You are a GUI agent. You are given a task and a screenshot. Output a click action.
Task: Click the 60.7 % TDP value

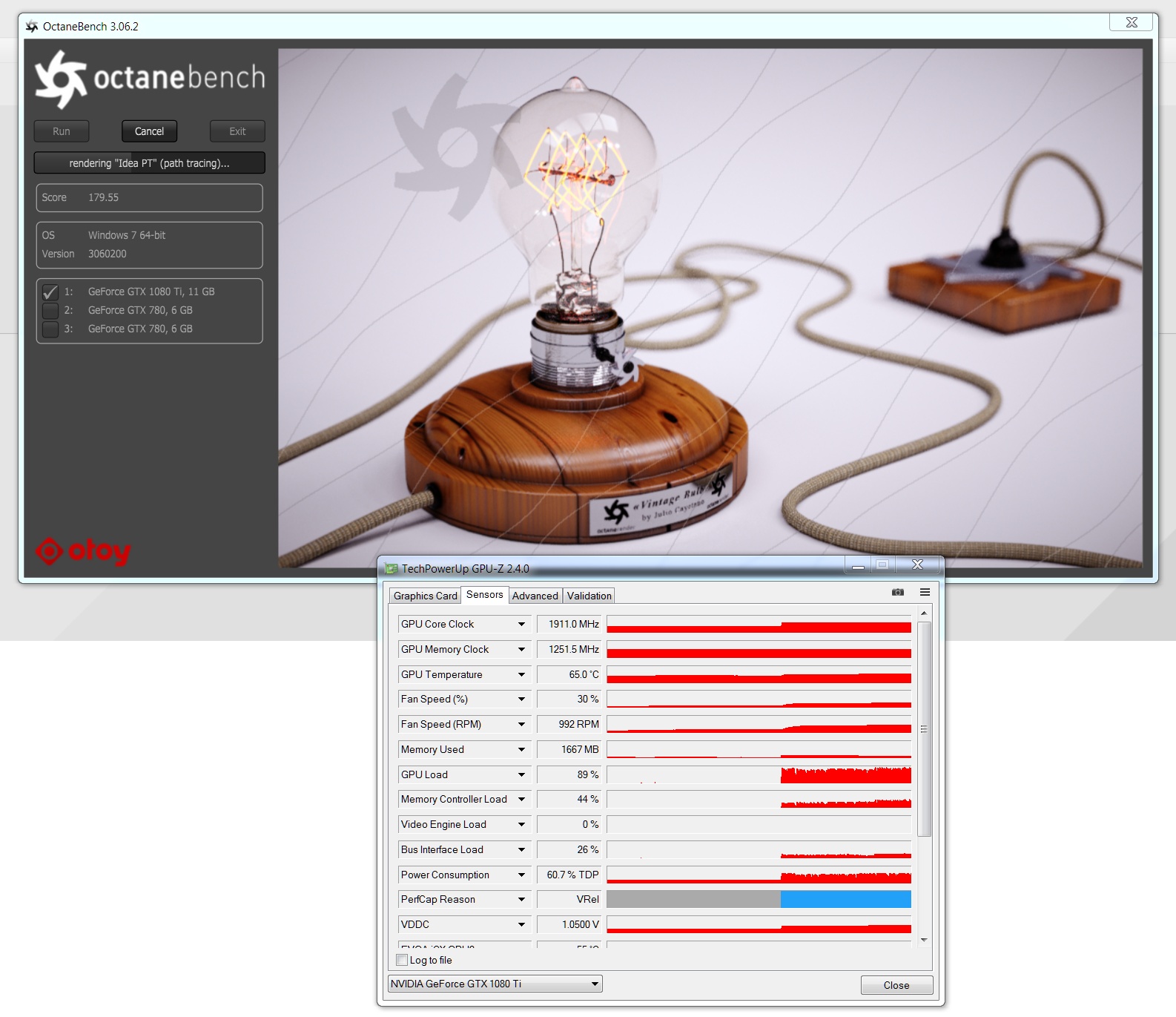tap(569, 875)
